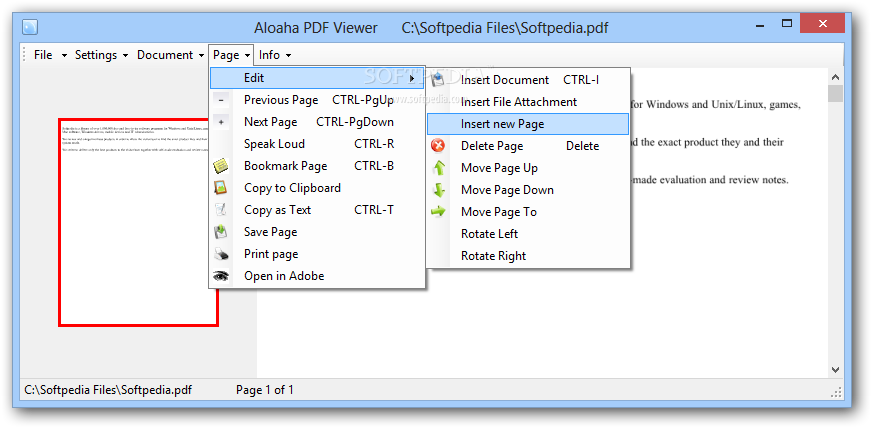The image size is (872, 428).
Task: Select Previous Page menu entry
Action: coord(317,100)
